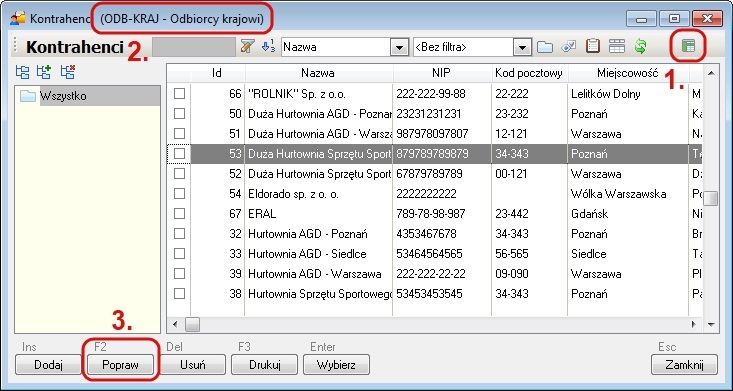Select the name cell "ERAL"
The width and height of the screenshot is (733, 391).
(318, 214)
